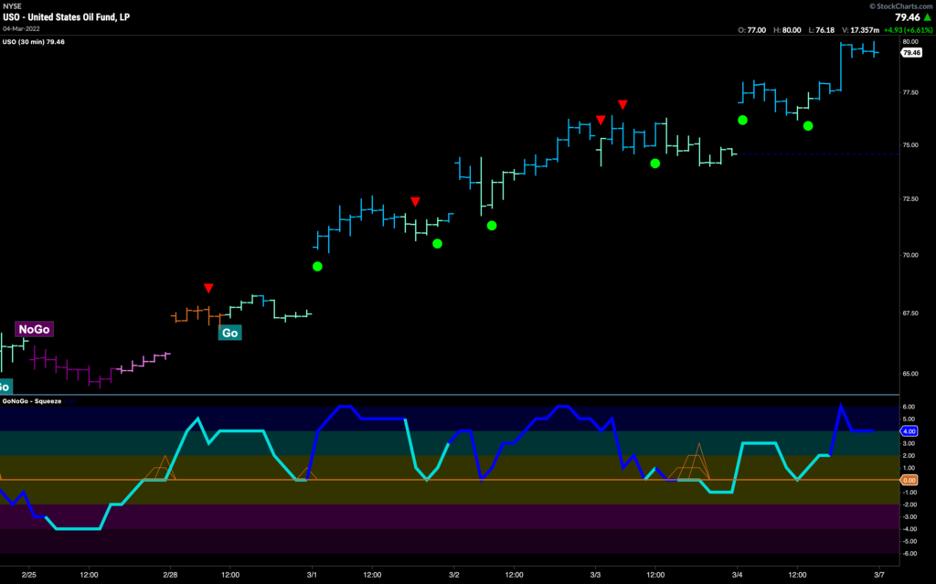The width and height of the screenshot is (936, 584).
Task: Select the rightmost green circle marker
Action: tap(808, 126)
